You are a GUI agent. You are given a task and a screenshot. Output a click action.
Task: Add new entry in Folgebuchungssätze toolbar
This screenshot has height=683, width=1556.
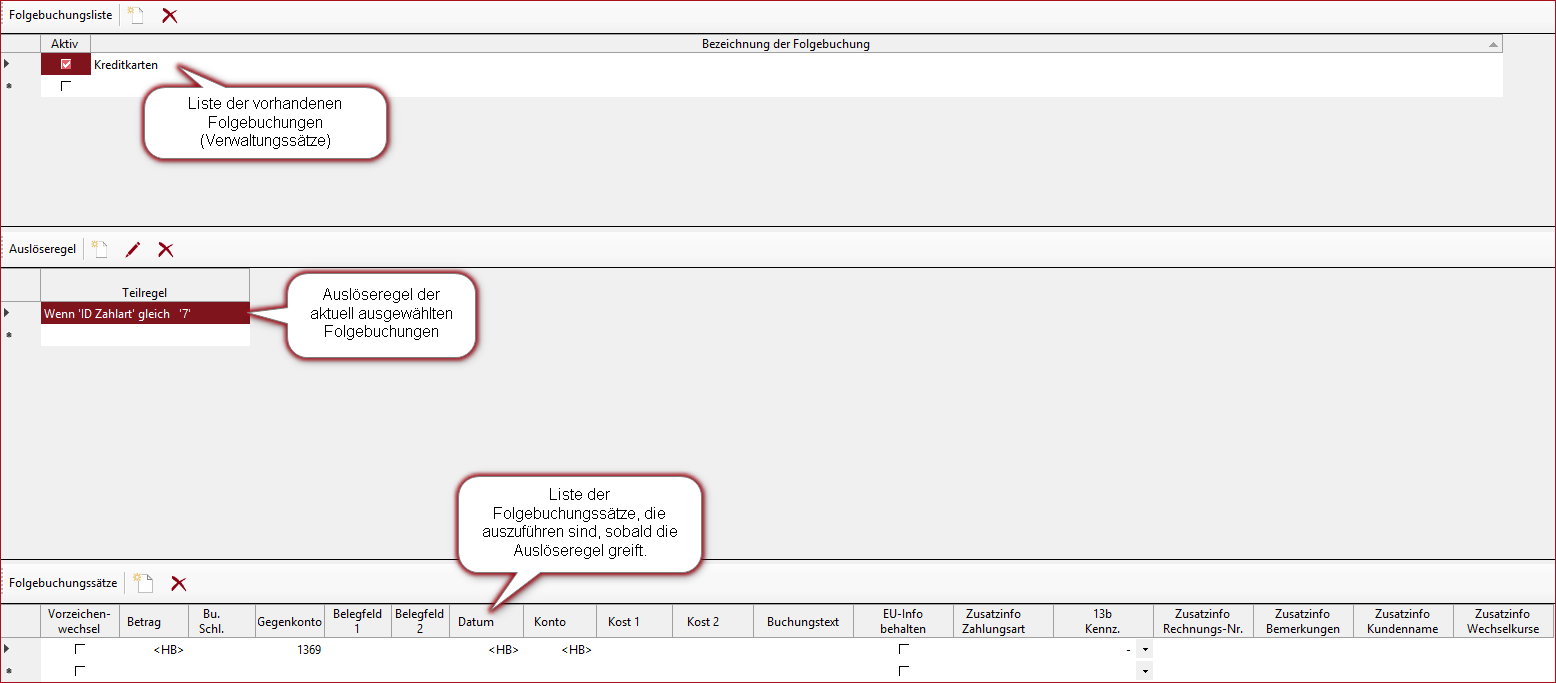143,583
